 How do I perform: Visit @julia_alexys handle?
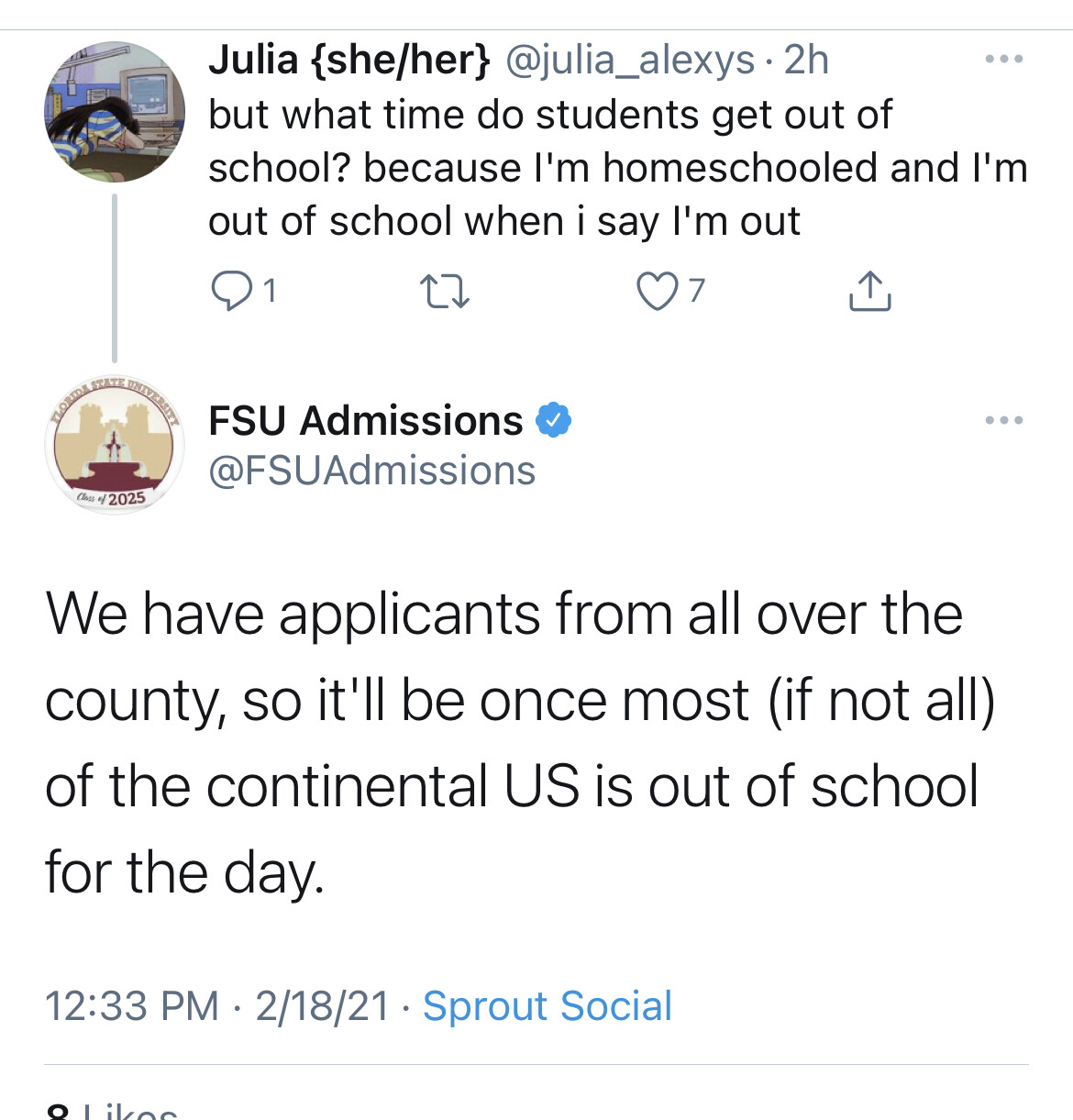click(630, 61)
